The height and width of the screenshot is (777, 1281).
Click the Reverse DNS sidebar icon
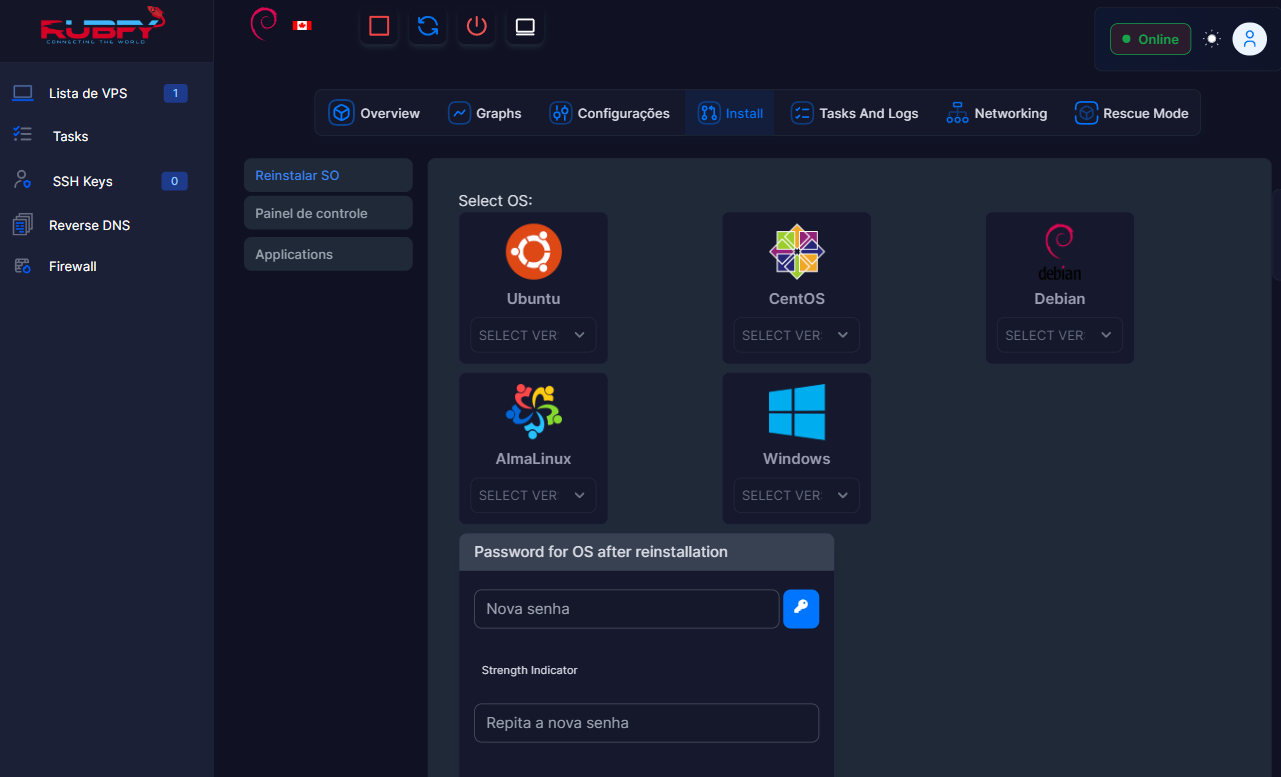point(22,225)
